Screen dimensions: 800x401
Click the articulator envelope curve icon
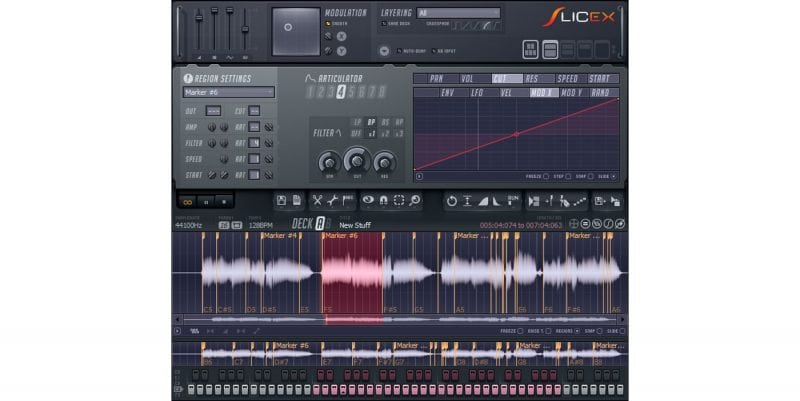pos(310,79)
